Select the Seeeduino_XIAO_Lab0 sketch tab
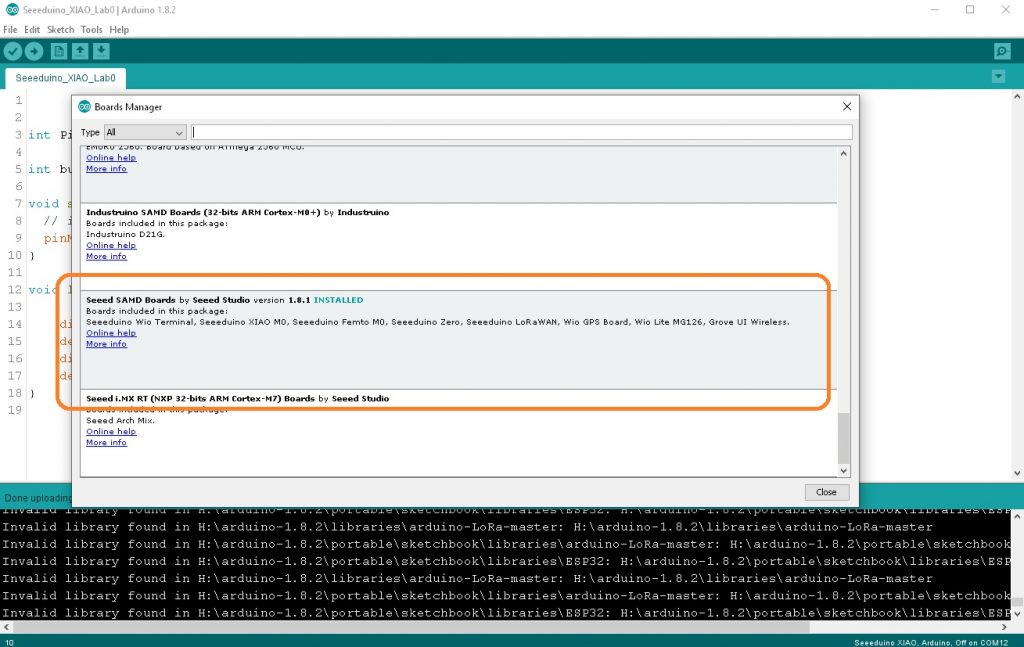1024x647 pixels. (65, 78)
